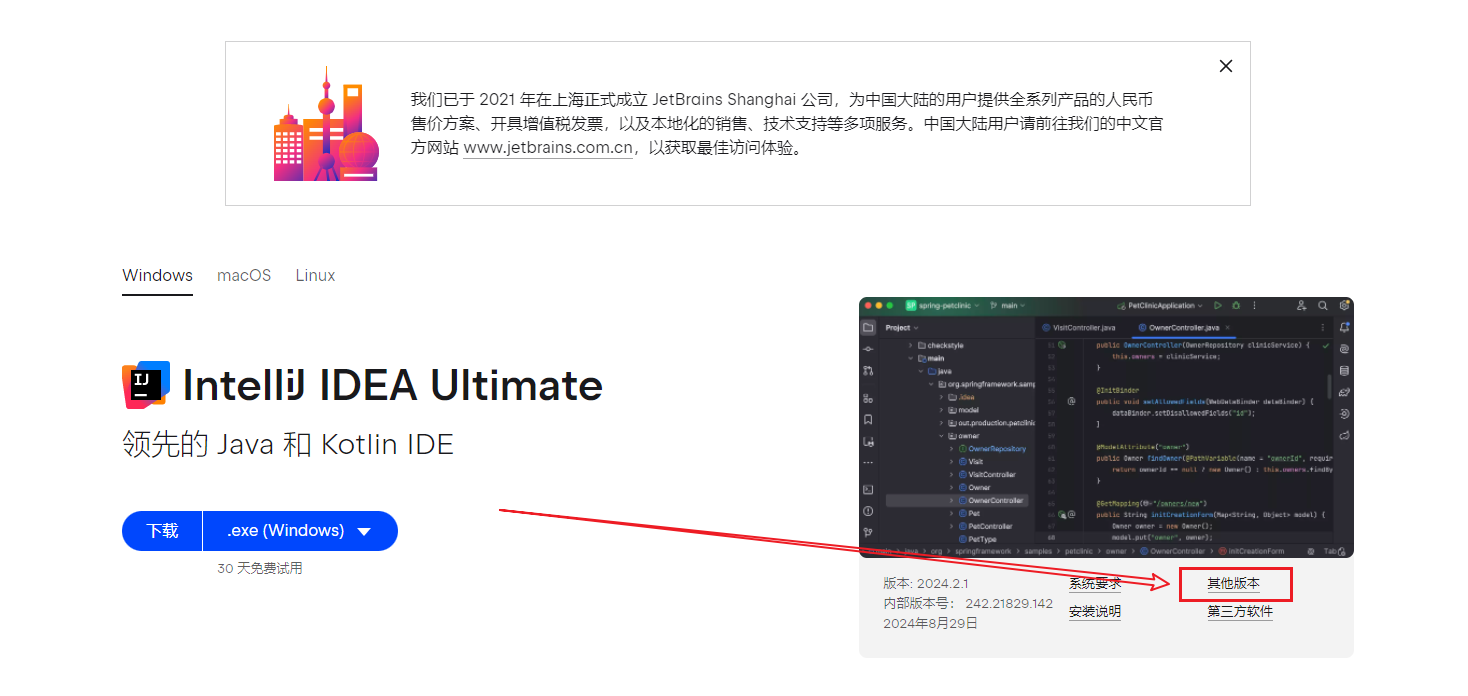Click the Project folder icon in IDE sidebar
The width and height of the screenshot is (1468, 696).
(868, 327)
